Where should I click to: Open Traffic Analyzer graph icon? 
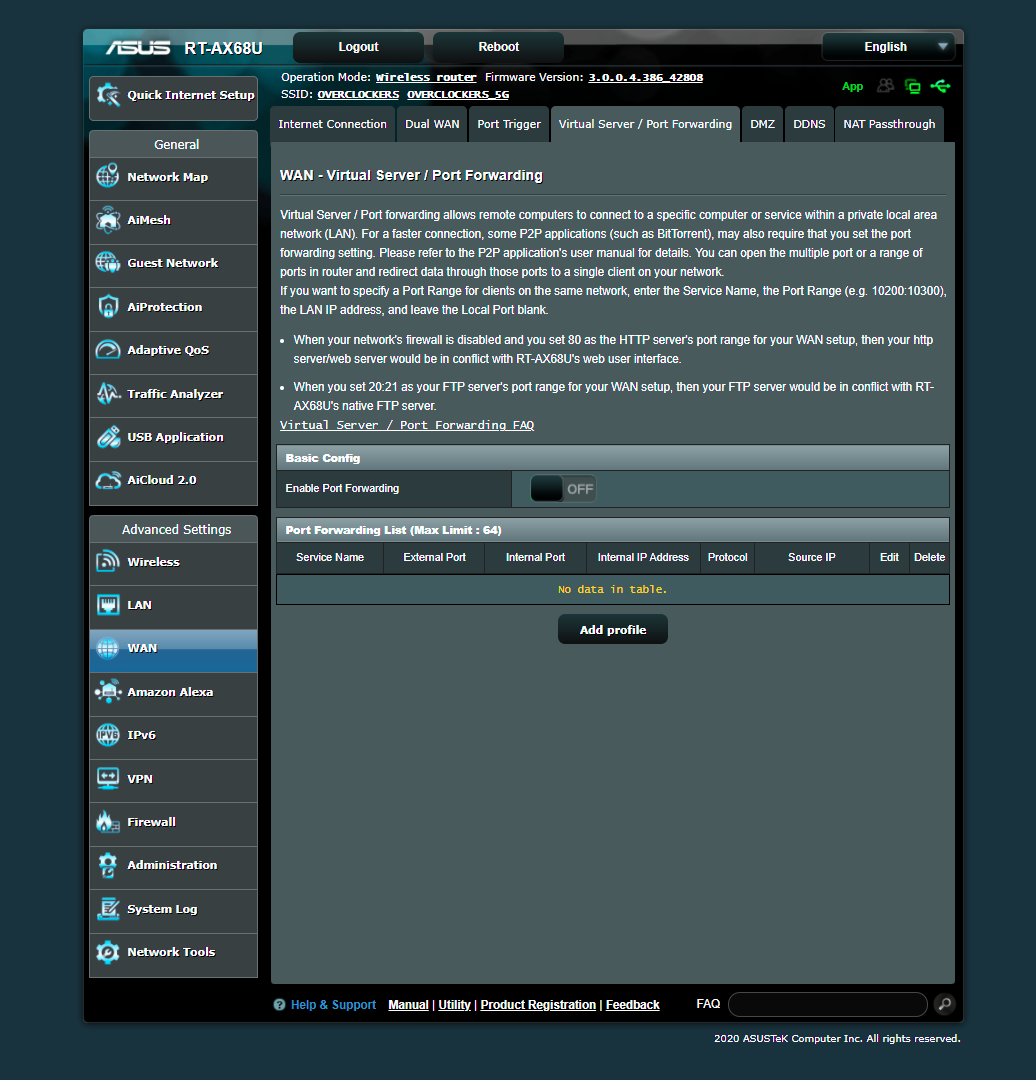107,393
